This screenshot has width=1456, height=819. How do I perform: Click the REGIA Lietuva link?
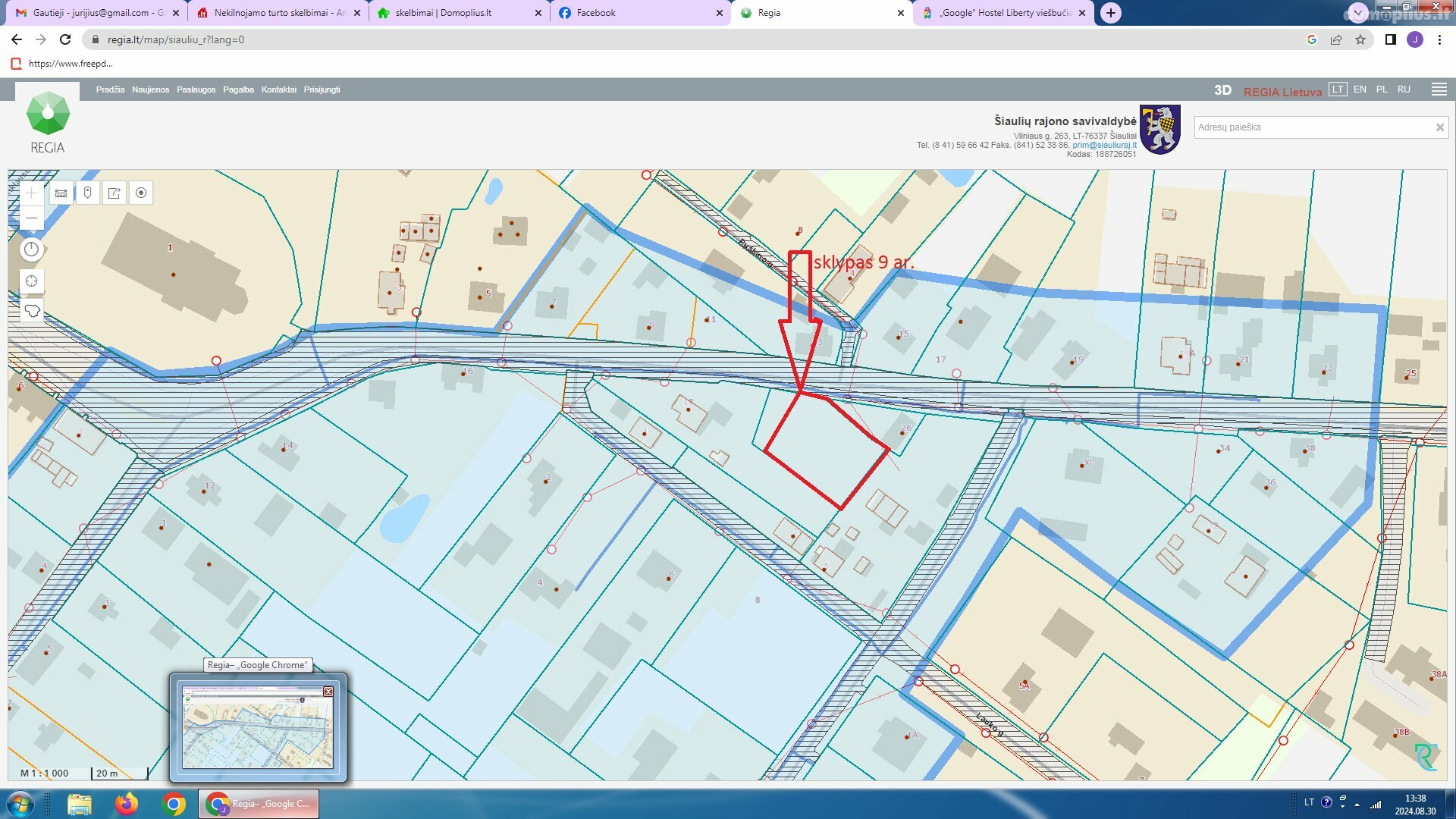coord(1282,92)
